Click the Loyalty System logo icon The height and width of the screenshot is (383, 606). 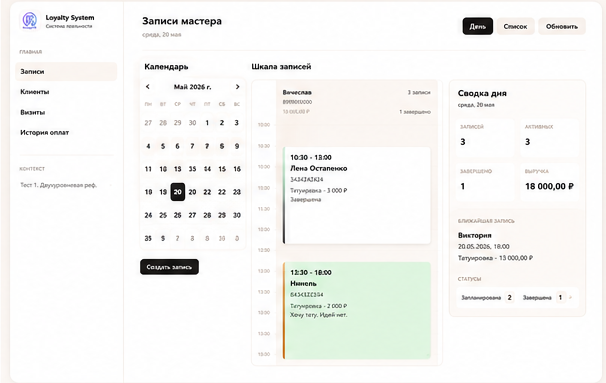(30, 20)
